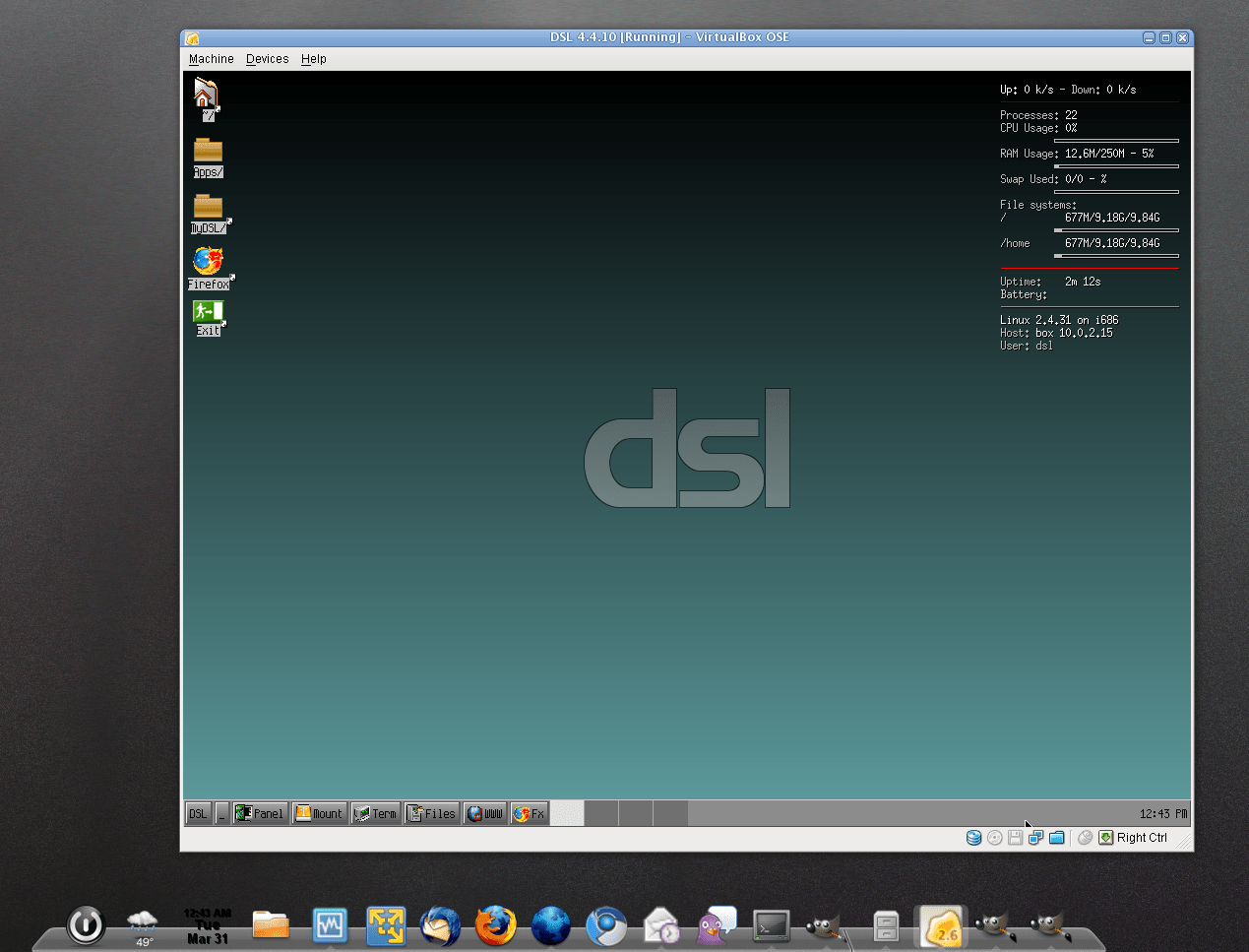
Task: Open the blue globe browser dock icon
Action: coord(551,926)
